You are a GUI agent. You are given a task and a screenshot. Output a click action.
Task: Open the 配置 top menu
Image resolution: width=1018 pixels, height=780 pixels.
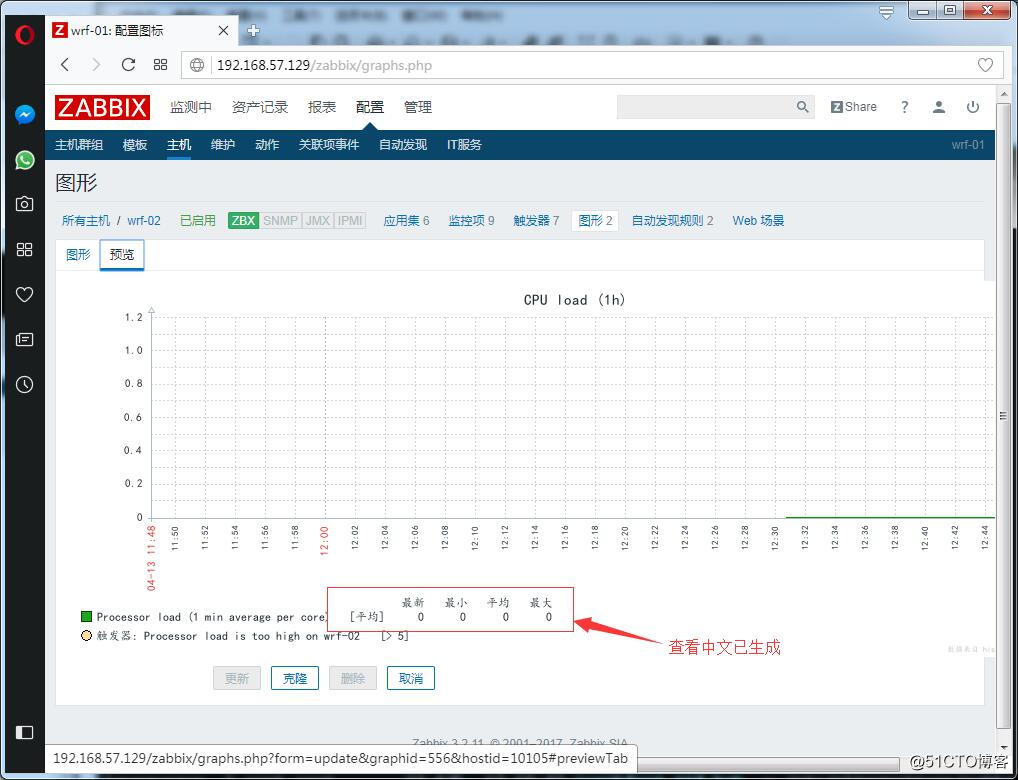tap(370, 107)
